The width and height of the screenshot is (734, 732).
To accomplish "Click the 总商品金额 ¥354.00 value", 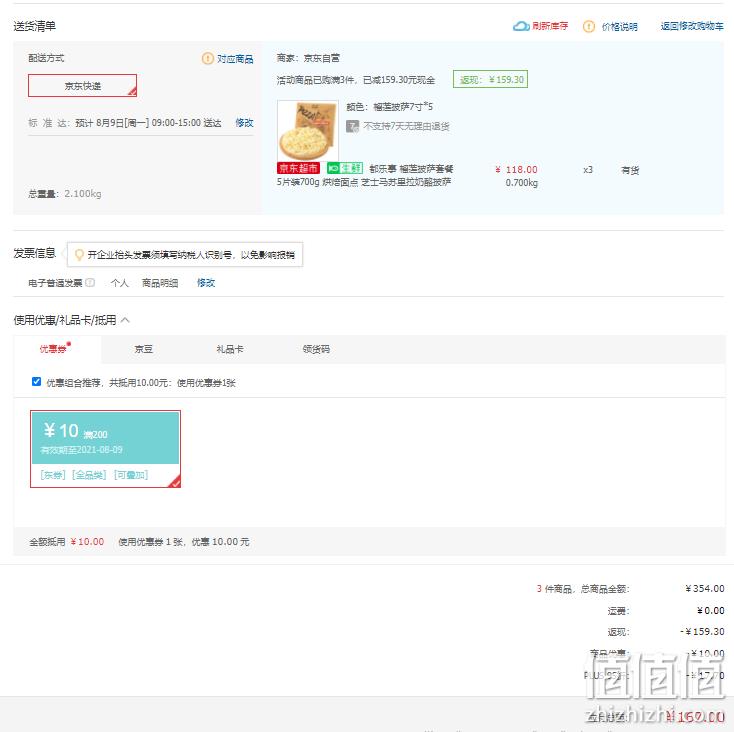I will pyautogui.click(x=705, y=588).
